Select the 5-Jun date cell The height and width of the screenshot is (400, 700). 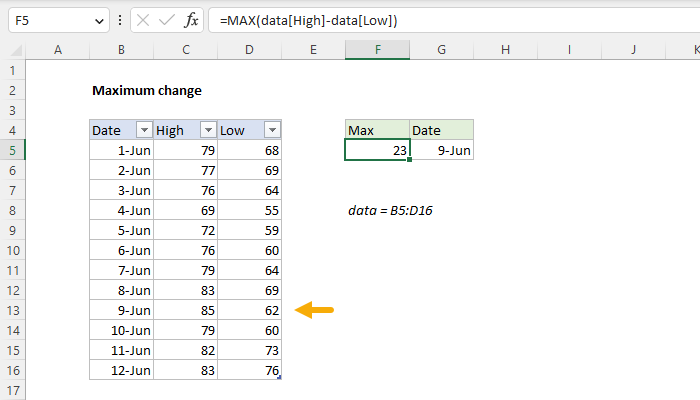(121, 230)
